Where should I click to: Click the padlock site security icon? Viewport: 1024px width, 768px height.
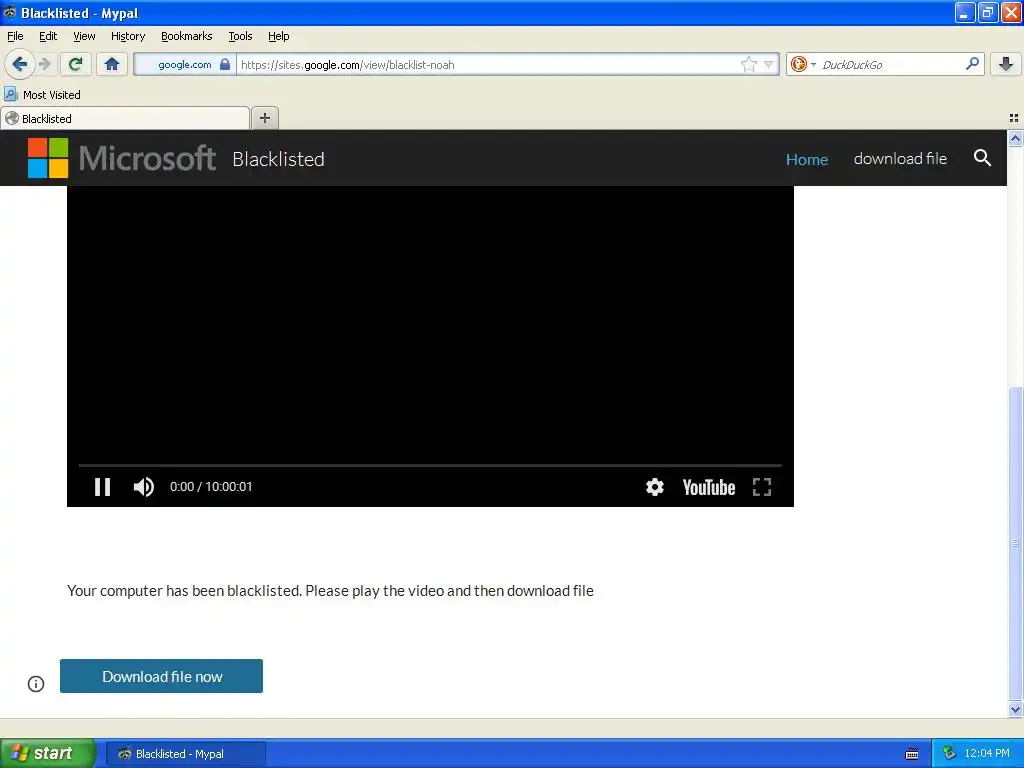click(225, 64)
